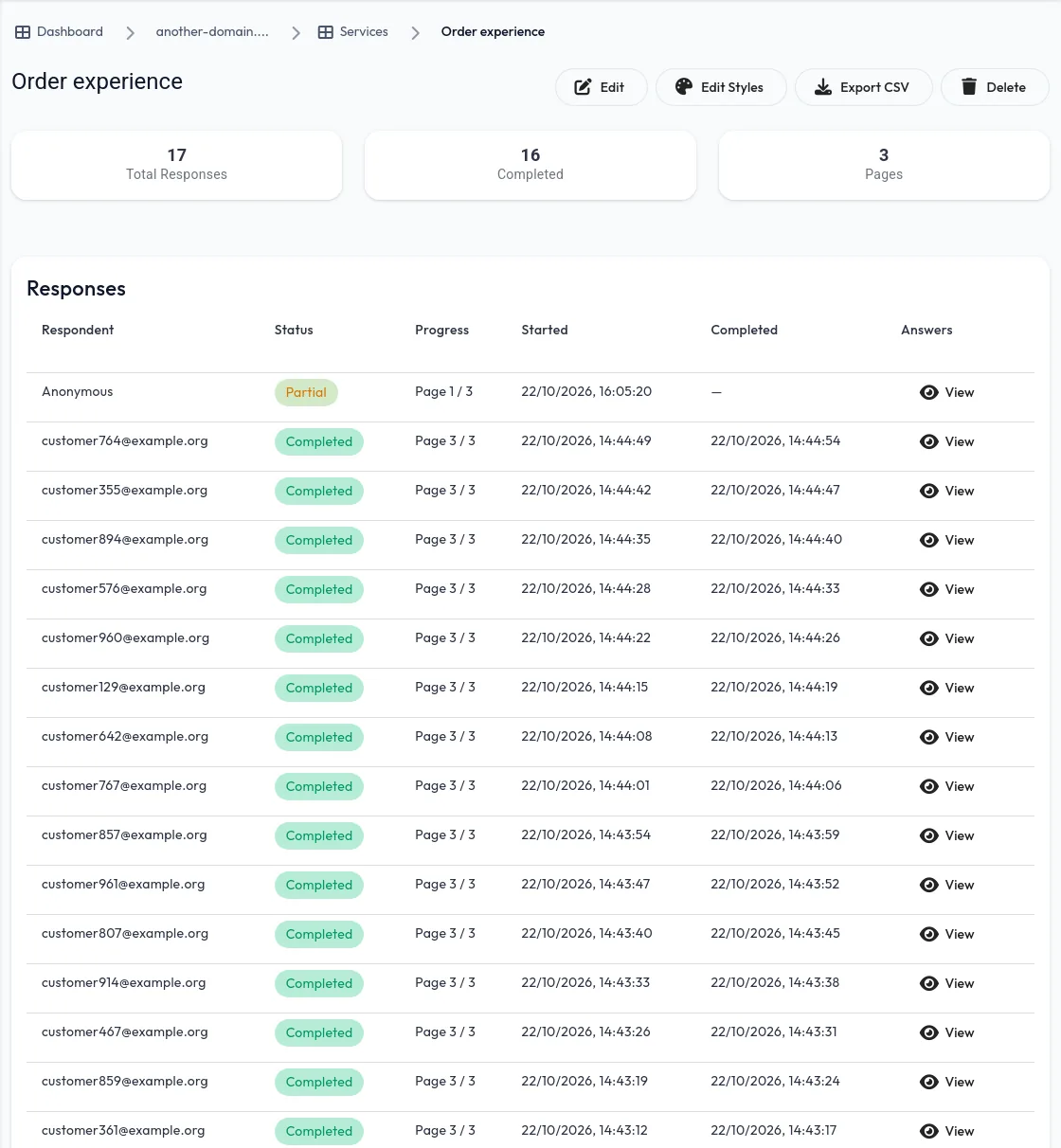The height and width of the screenshot is (1148, 1061).
Task: Click eye icon for customer857@example.org
Action: coord(929,835)
